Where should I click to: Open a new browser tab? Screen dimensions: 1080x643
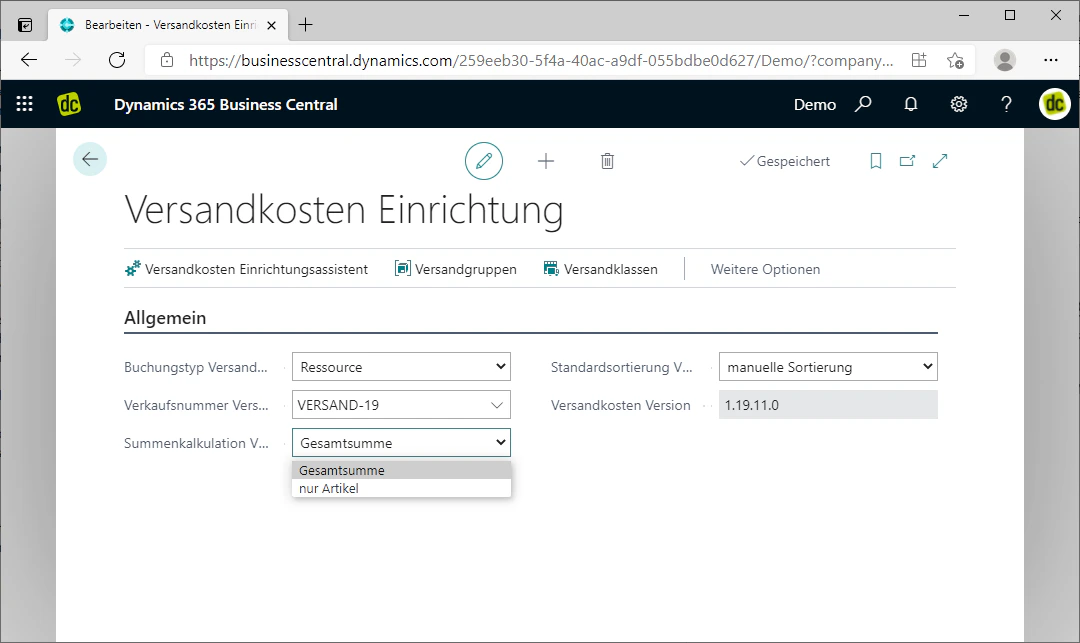(305, 25)
